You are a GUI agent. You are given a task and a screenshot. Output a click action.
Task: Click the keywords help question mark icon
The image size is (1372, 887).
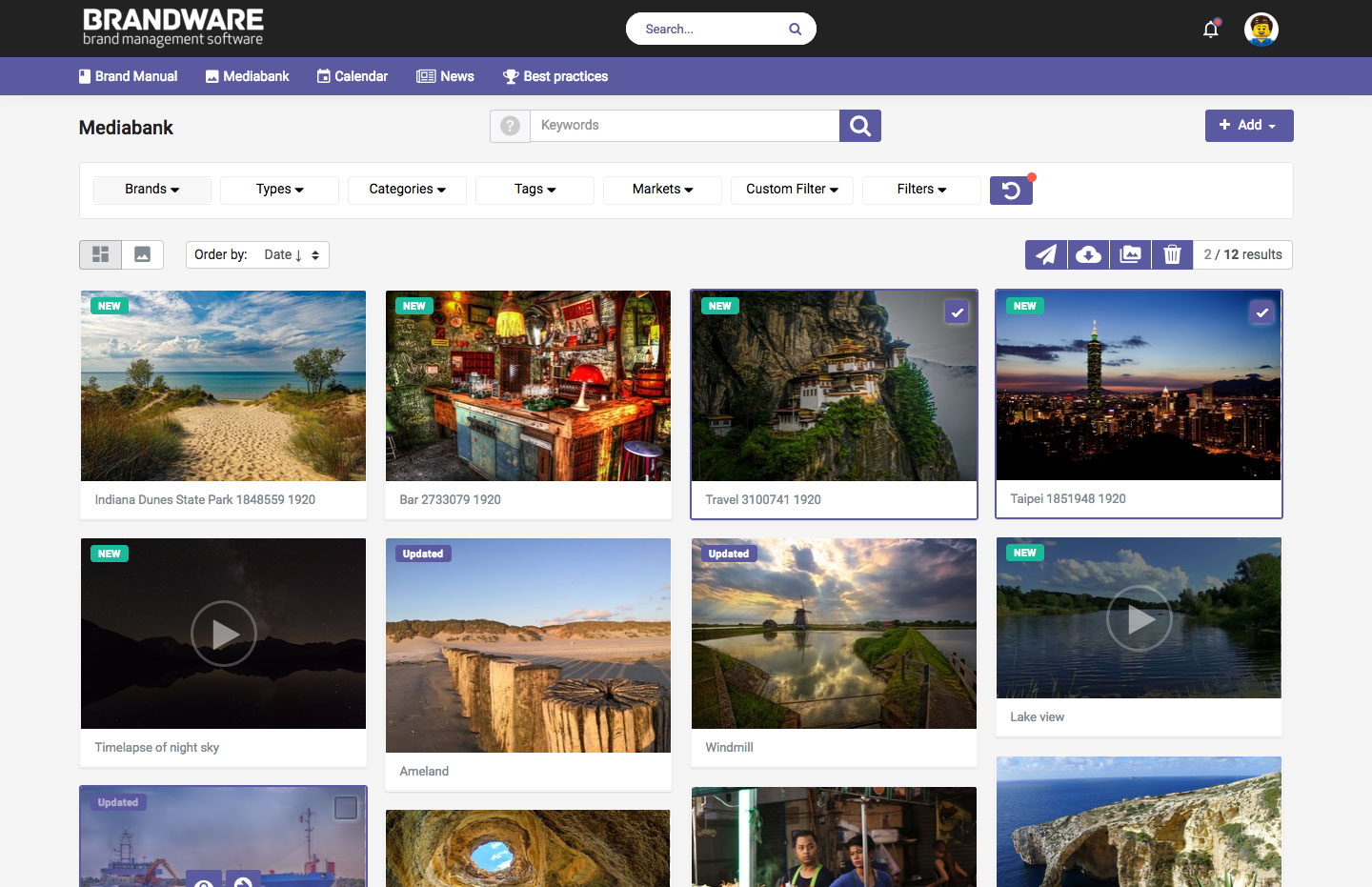pos(510,126)
